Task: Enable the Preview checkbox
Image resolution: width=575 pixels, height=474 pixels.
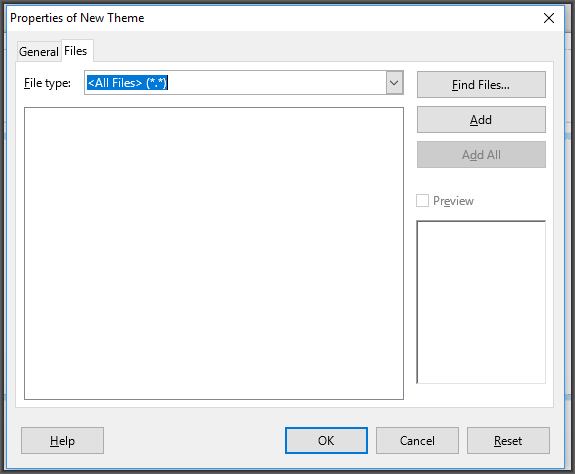Action: click(x=422, y=201)
